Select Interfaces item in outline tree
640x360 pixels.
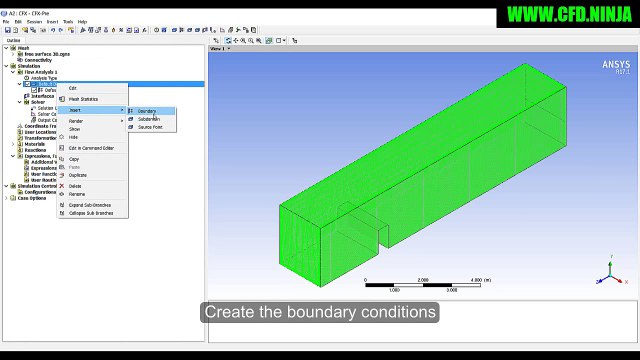[42, 96]
